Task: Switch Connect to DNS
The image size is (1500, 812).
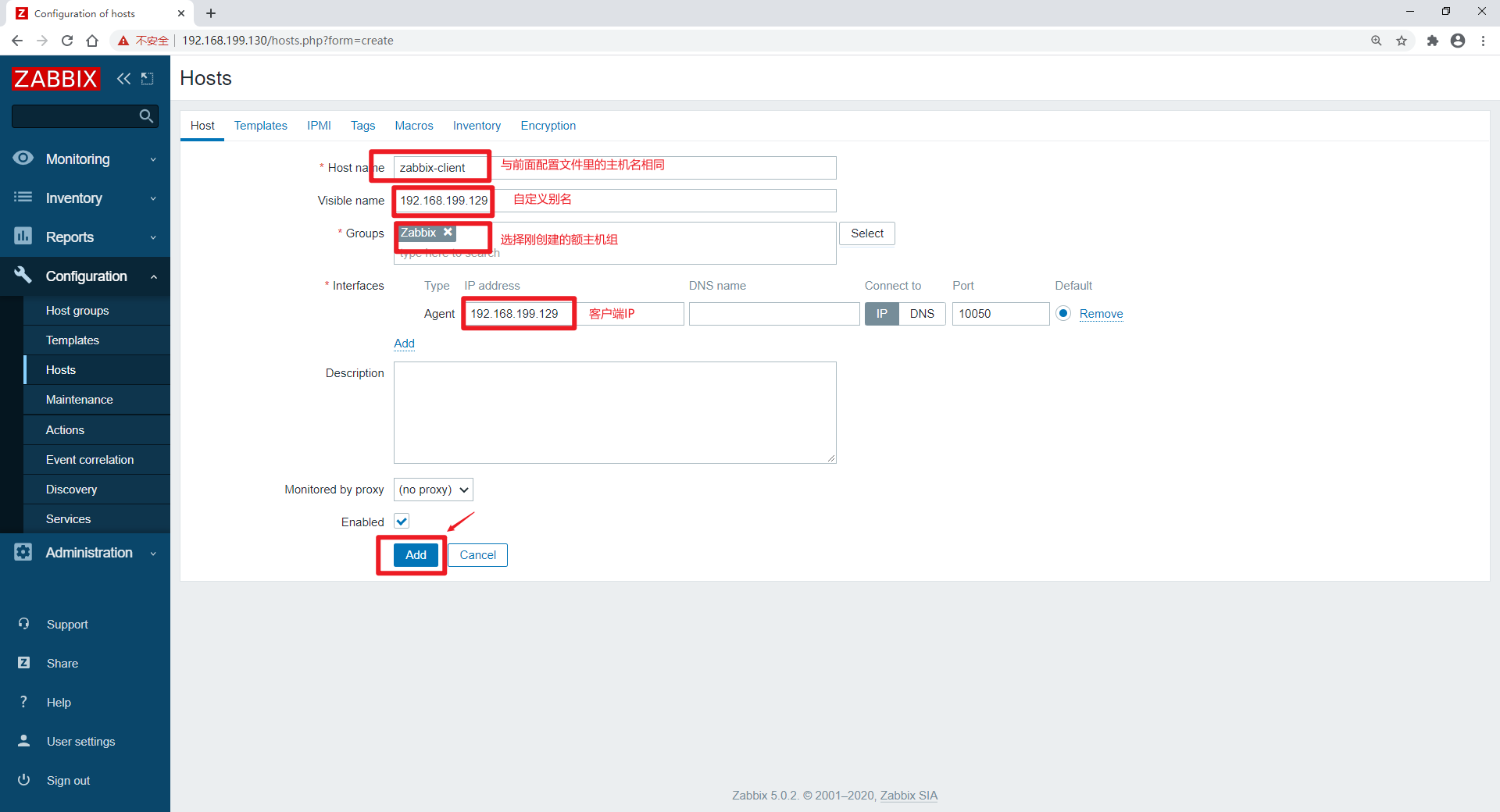Action: tap(922, 313)
